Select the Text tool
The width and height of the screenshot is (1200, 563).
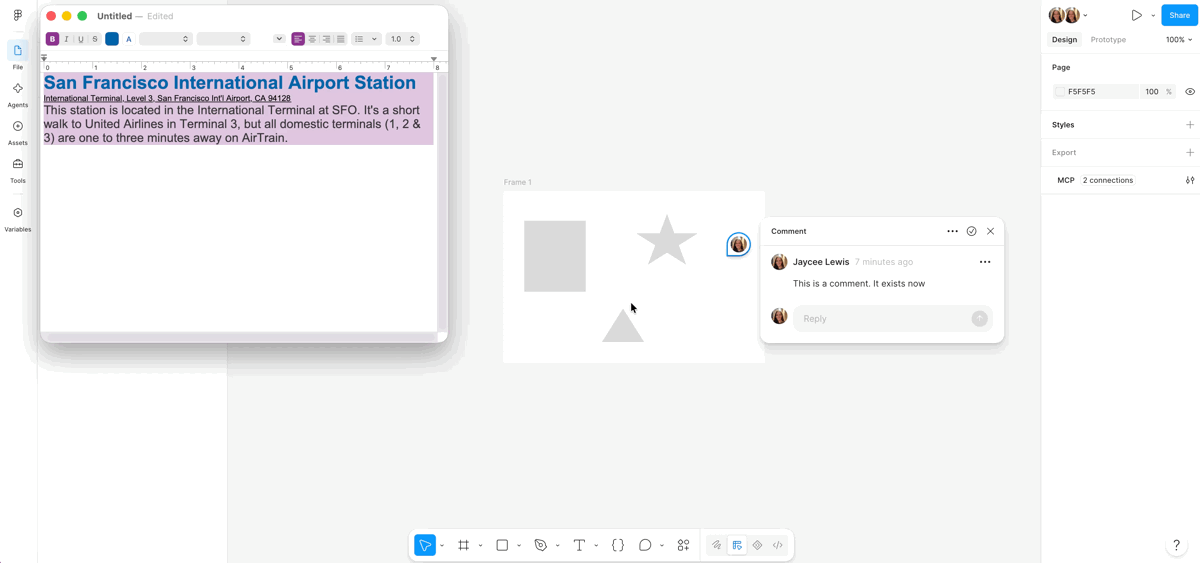point(579,545)
